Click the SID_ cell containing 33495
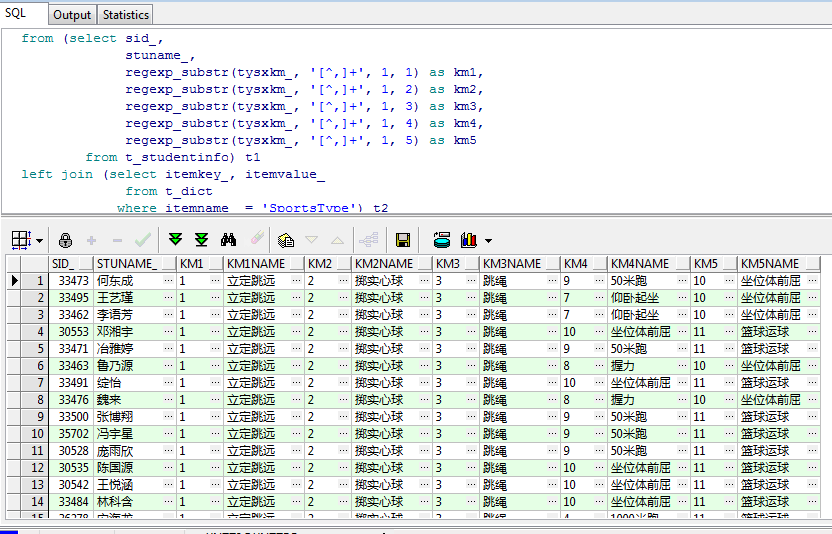Screen dimensions: 832x534 [x=72, y=298]
